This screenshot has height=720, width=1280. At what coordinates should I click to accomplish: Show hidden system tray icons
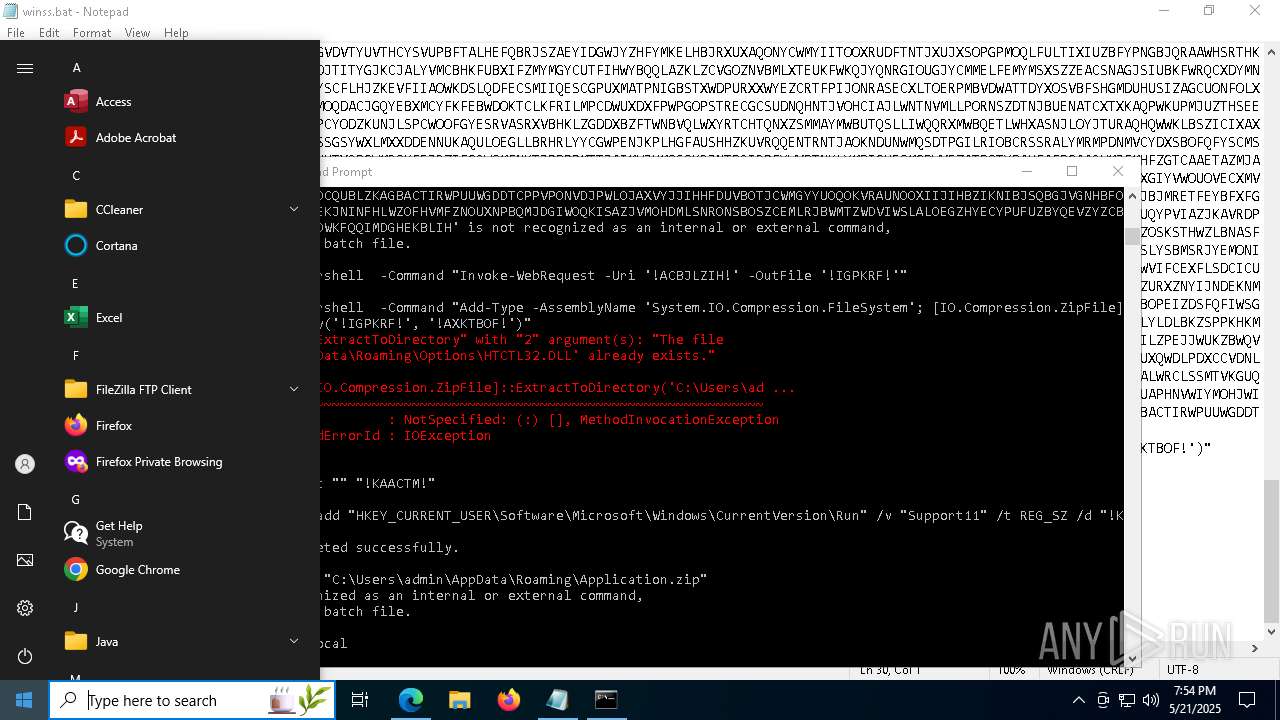click(1078, 700)
